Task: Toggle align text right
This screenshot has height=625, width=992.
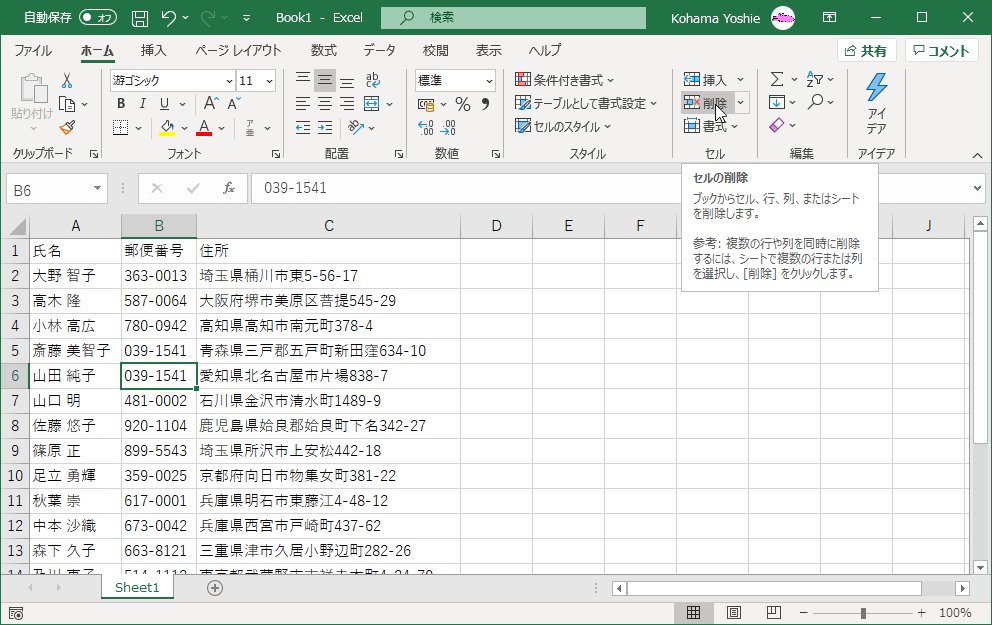Action: point(347,104)
